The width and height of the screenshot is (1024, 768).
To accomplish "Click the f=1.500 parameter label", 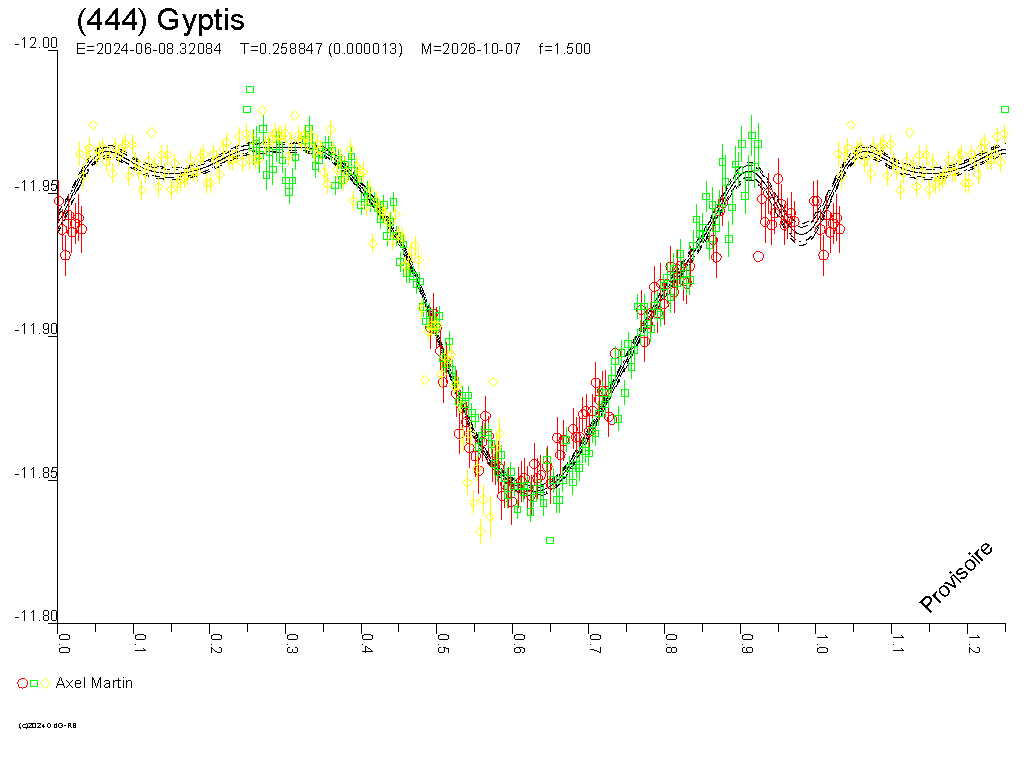I will point(564,49).
